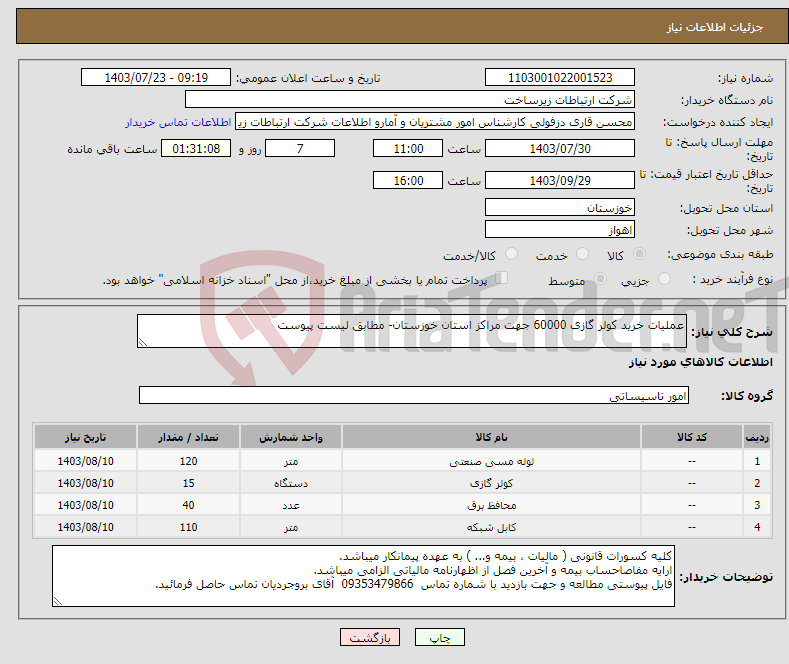
Task: Click the تاریخ نیاز column header
Action: click(86, 437)
